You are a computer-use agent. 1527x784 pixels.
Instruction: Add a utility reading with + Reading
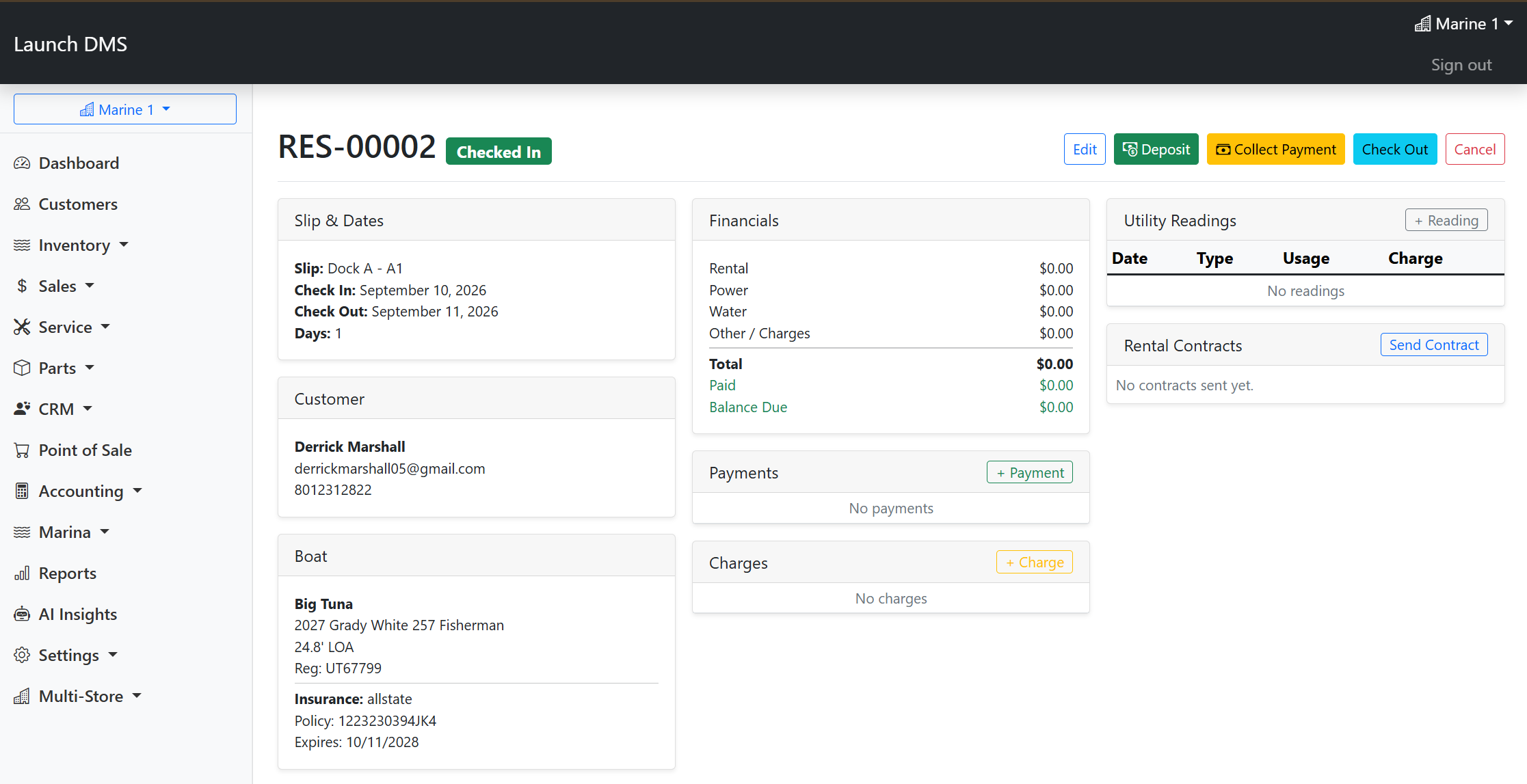coord(1446,221)
